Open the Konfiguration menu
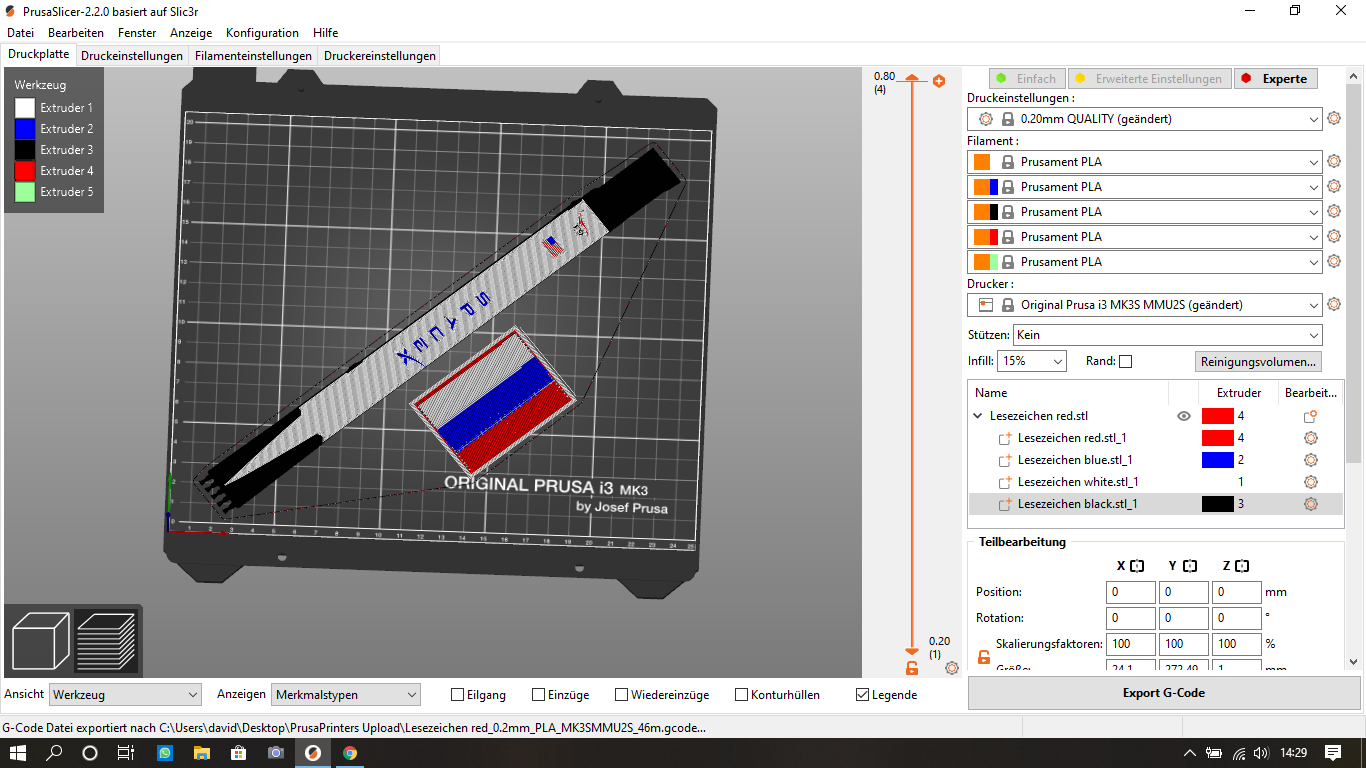Screen dimensions: 1366x768 (262, 33)
